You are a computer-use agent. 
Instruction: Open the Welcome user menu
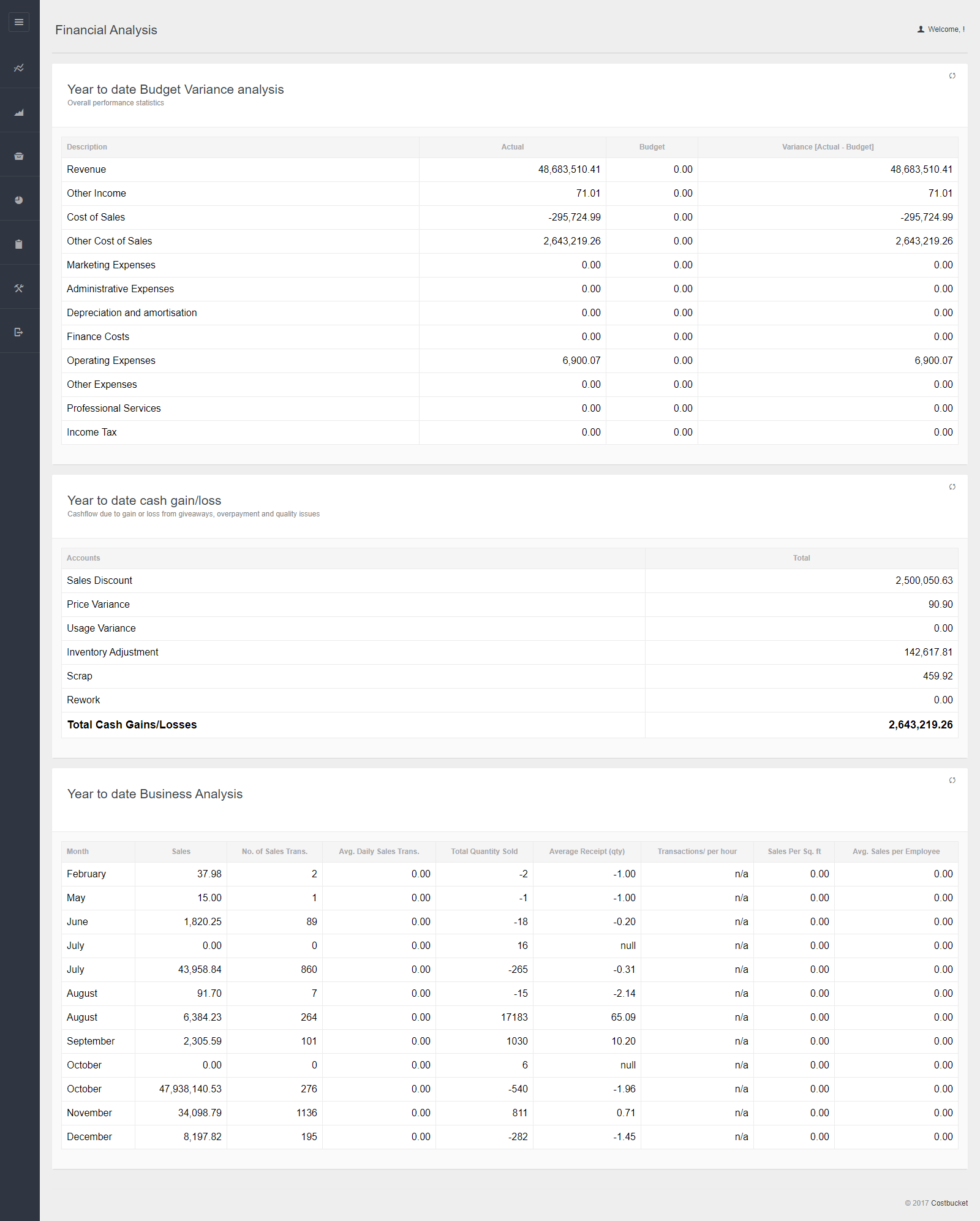pos(941,29)
